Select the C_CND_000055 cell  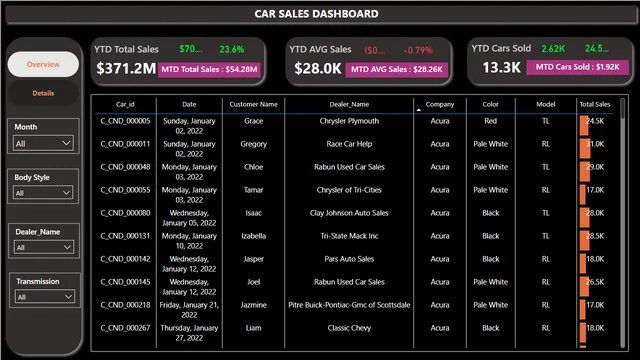point(125,190)
